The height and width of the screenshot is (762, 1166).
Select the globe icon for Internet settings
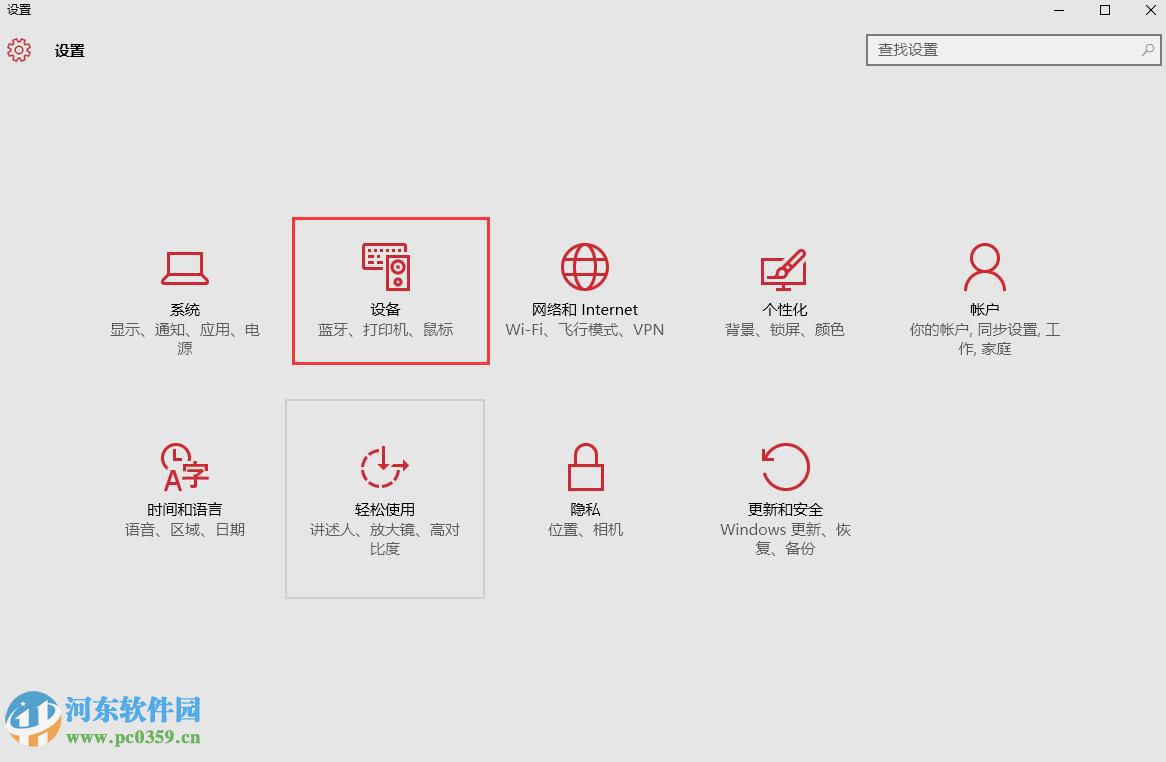tap(584, 266)
